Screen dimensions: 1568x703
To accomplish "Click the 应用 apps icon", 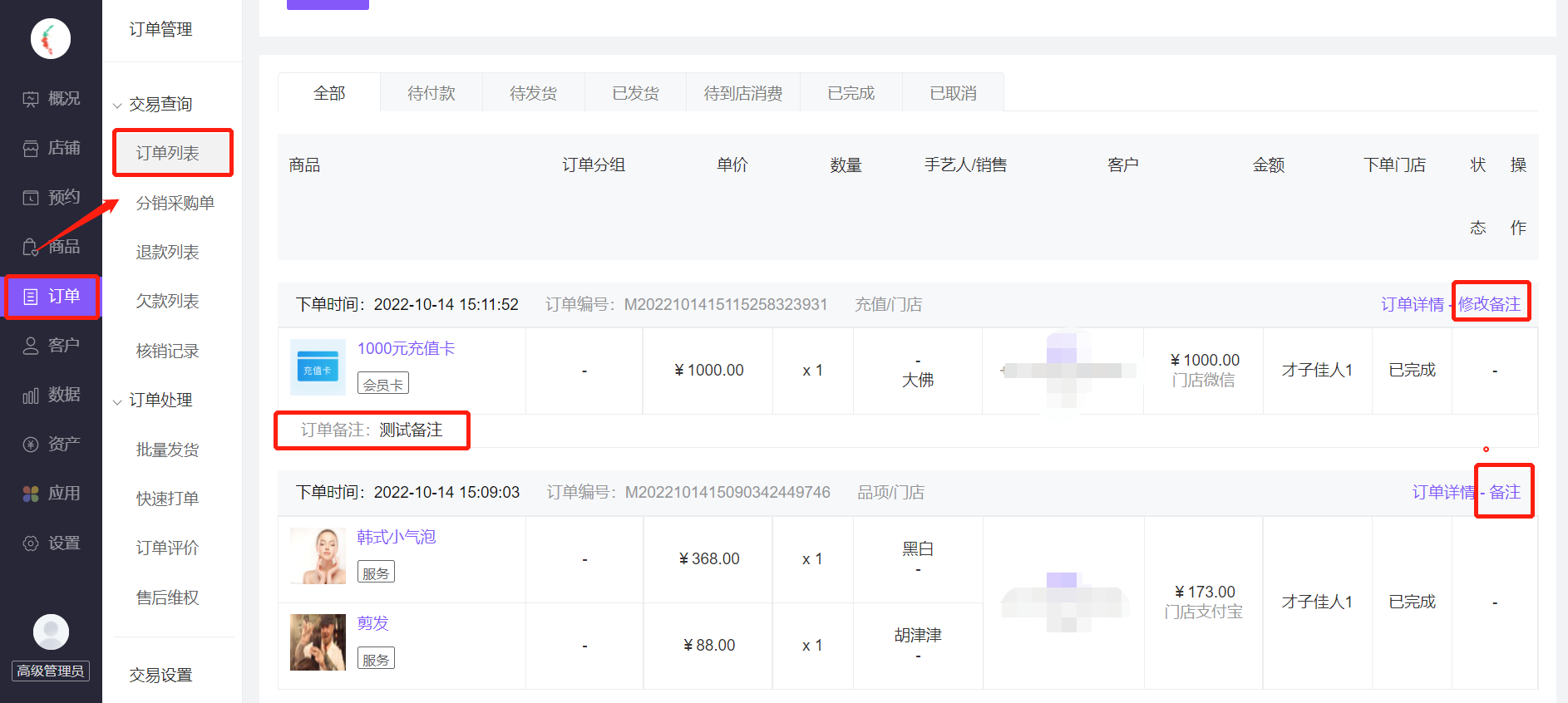I will tap(31, 494).
